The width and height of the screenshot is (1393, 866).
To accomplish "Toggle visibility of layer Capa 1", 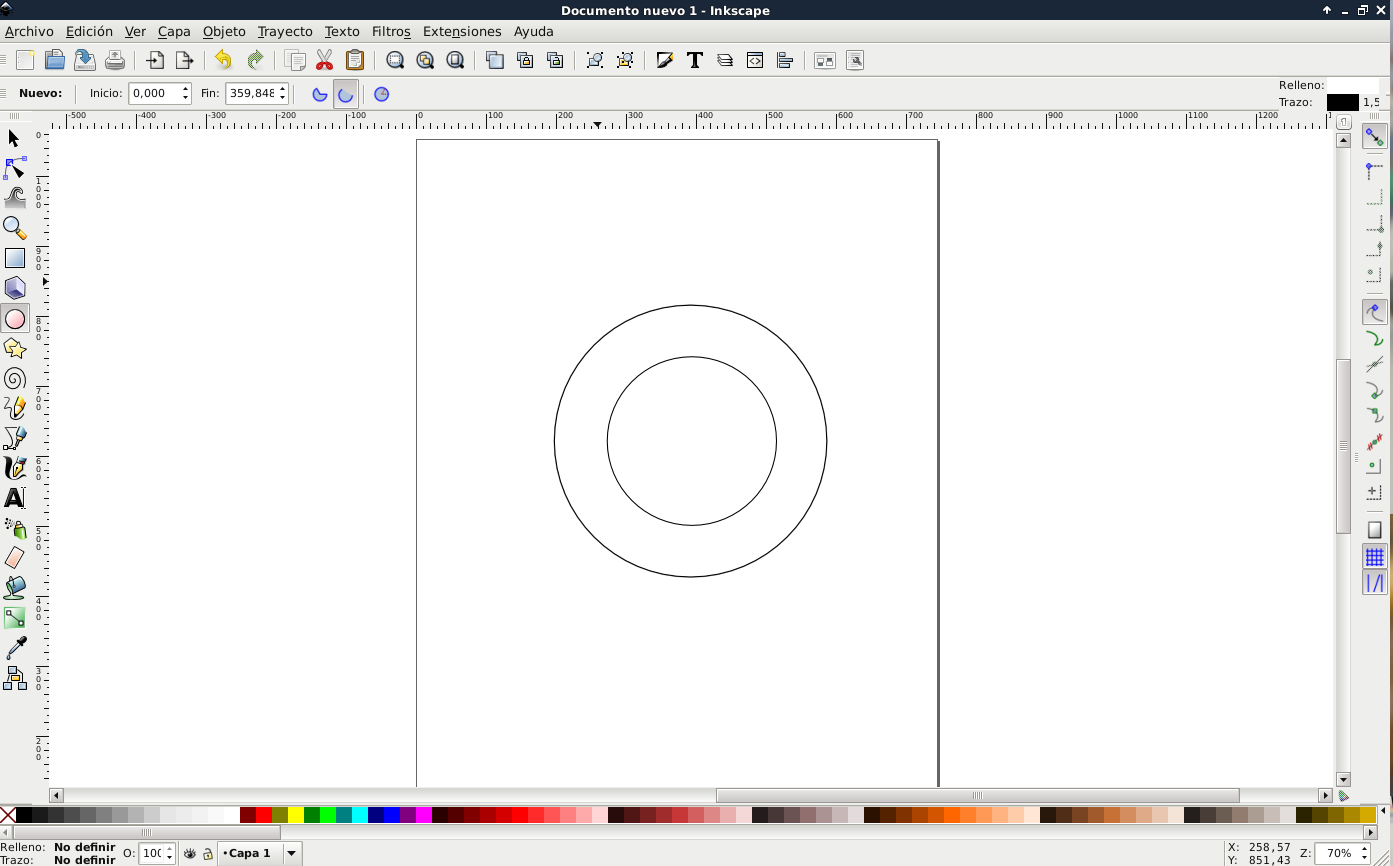I will click(190, 854).
